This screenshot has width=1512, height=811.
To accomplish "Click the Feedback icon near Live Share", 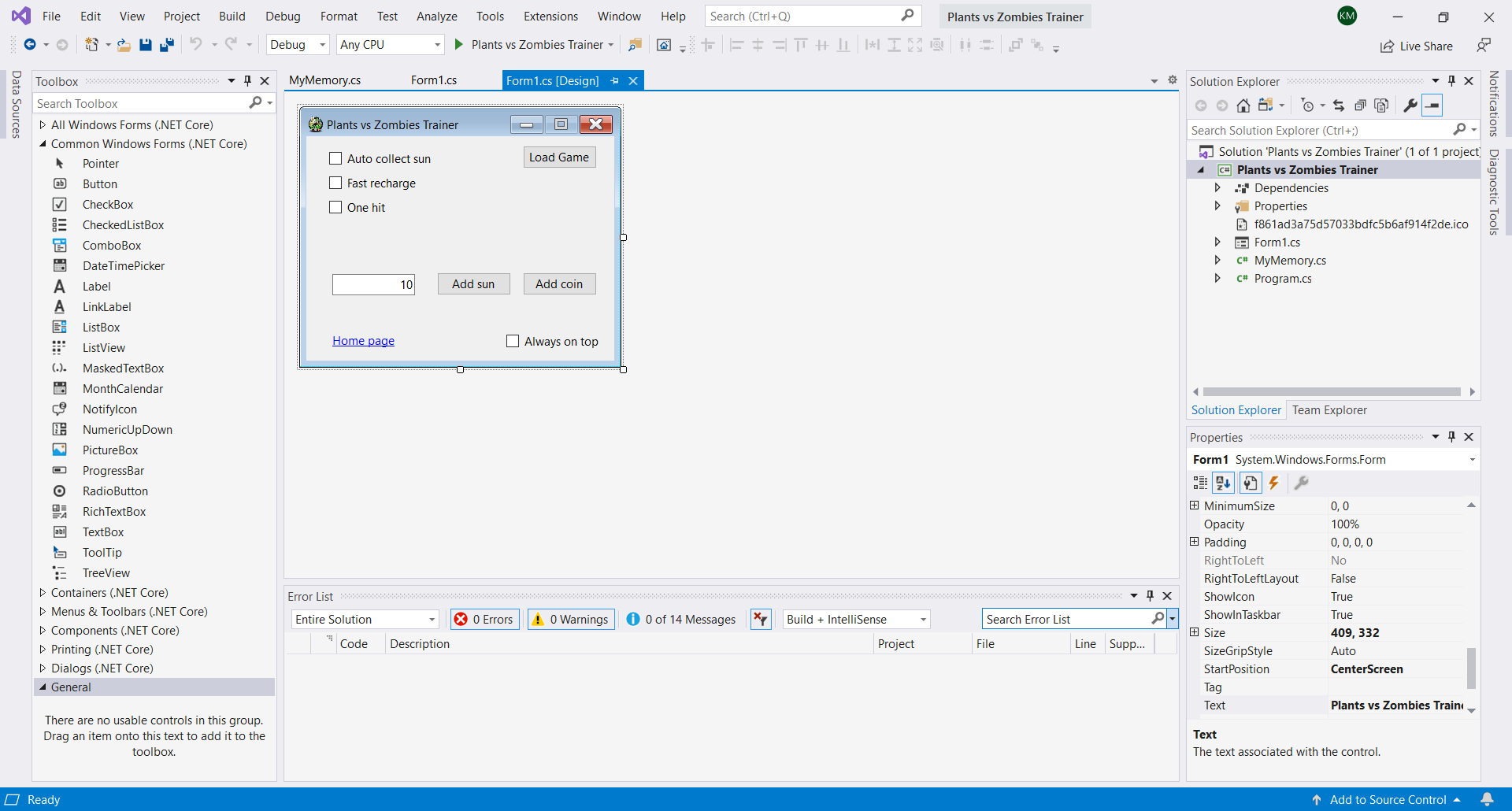I will coord(1484,46).
